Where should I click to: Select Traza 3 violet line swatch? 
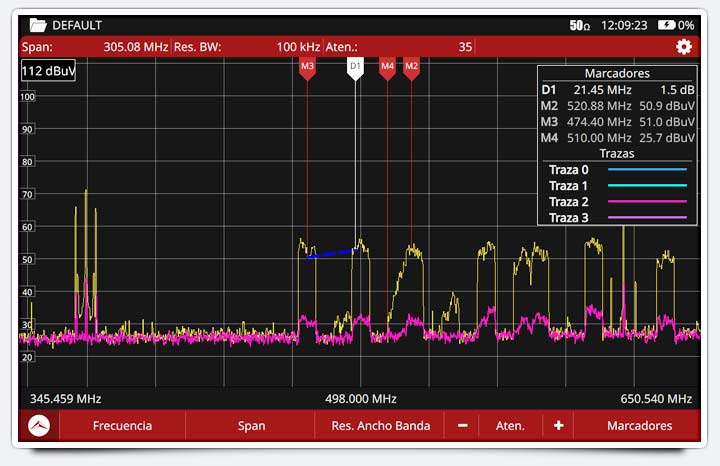point(647,217)
